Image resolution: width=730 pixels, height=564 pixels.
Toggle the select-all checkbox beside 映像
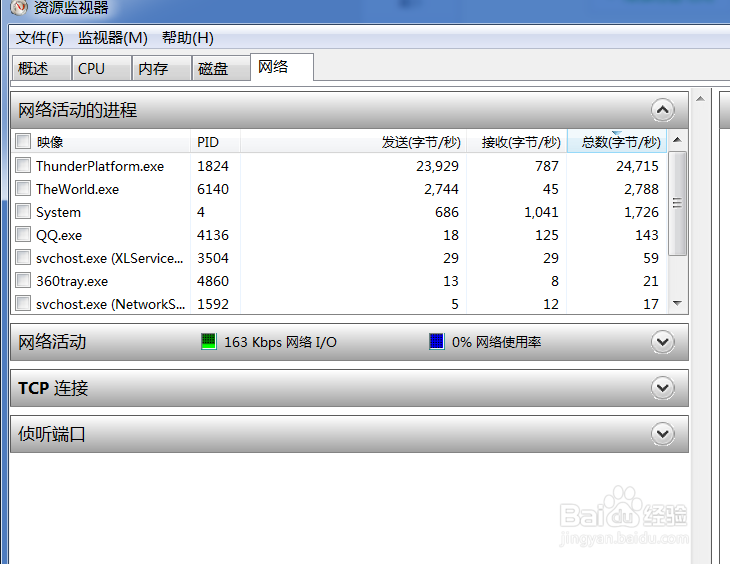(23, 141)
